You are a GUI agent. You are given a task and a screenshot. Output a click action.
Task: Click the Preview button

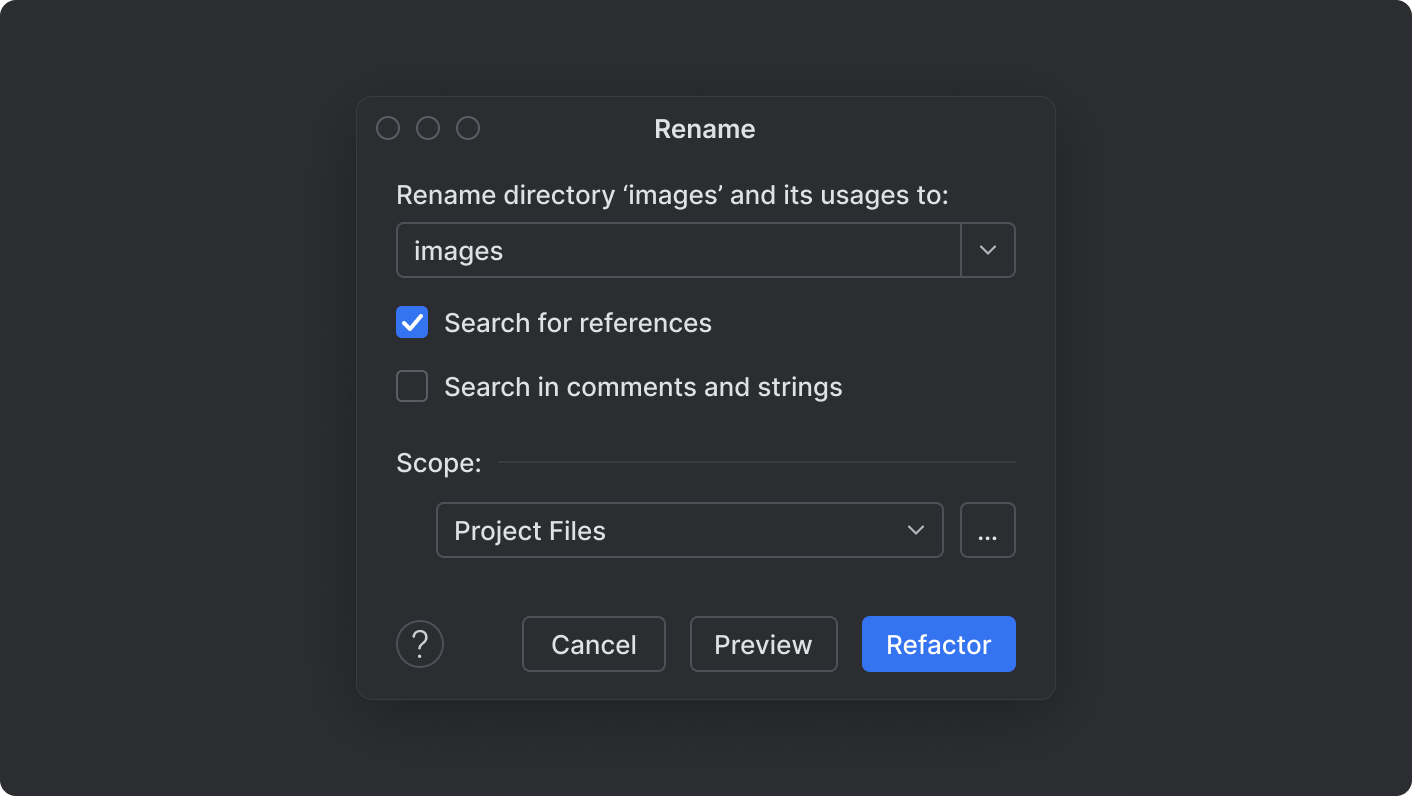(x=764, y=644)
